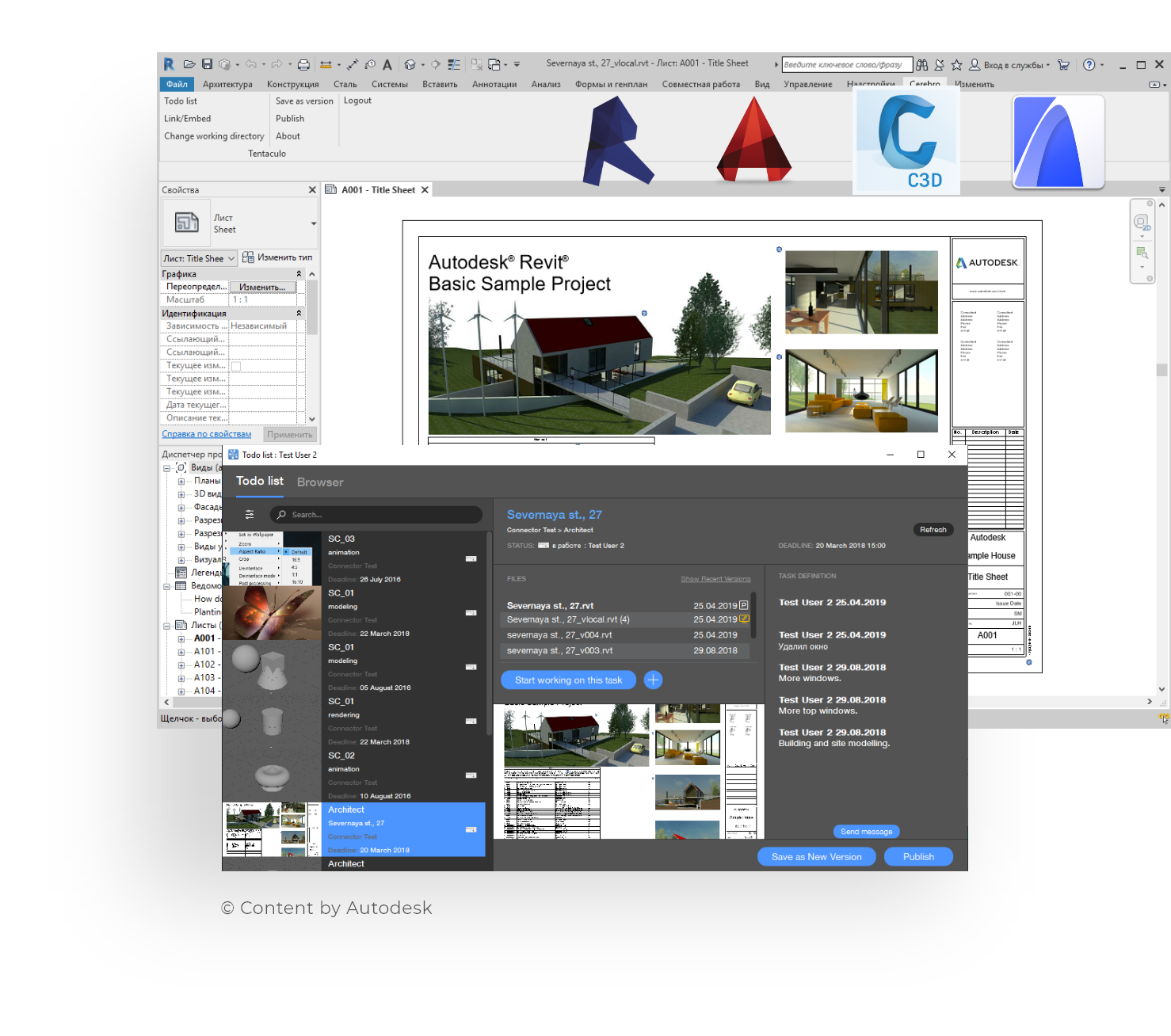Screen dimensions: 1171x1036
Task: Click the Change working directory ribbon item
Action: [214, 136]
